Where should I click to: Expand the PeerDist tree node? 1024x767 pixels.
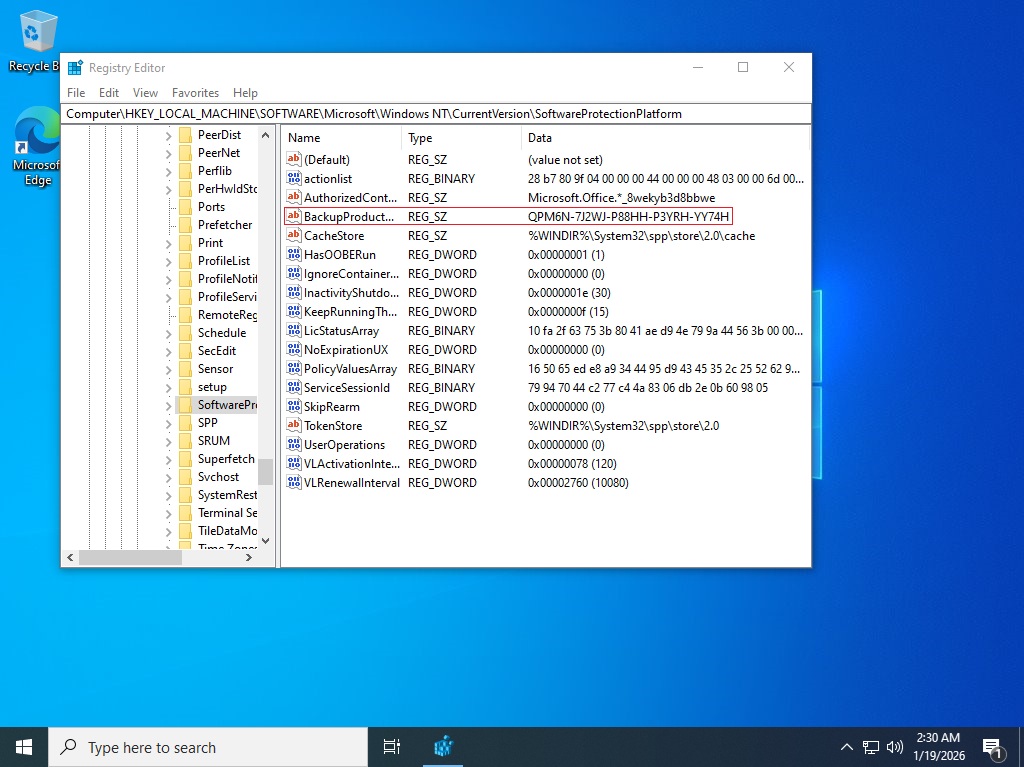click(168, 135)
